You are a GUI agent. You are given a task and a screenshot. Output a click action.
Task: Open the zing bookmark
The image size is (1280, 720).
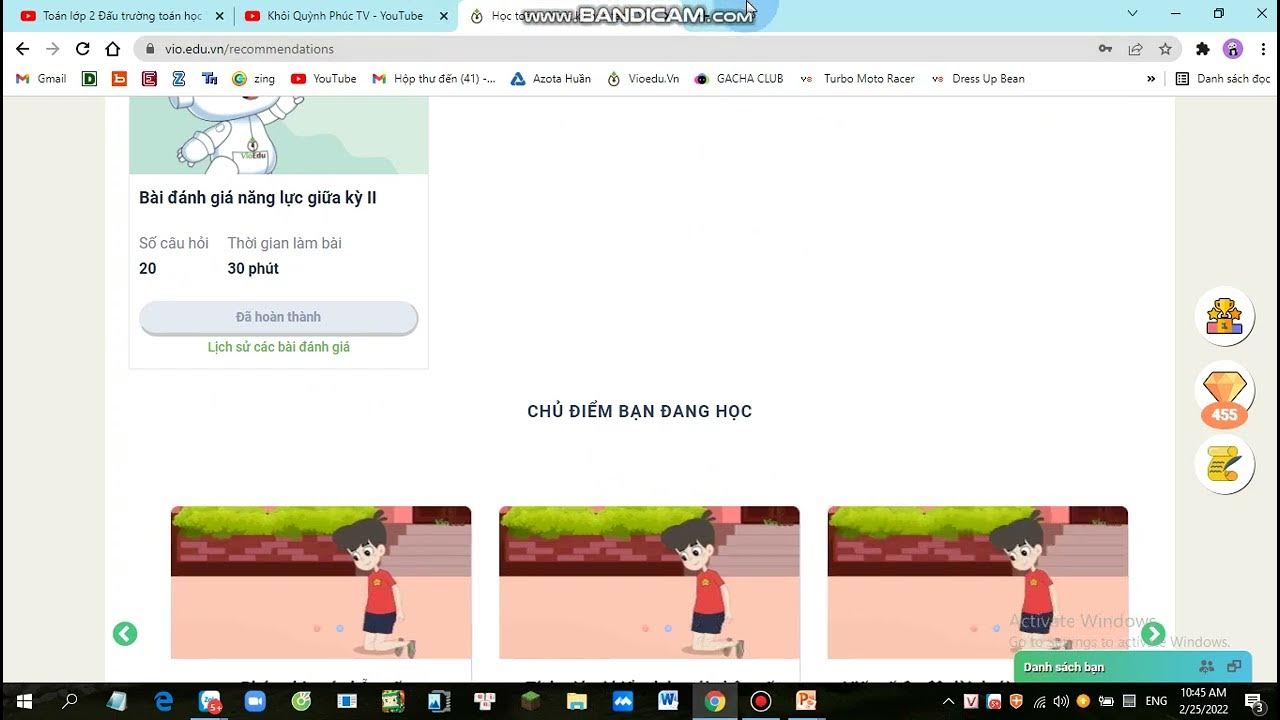coord(254,78)
